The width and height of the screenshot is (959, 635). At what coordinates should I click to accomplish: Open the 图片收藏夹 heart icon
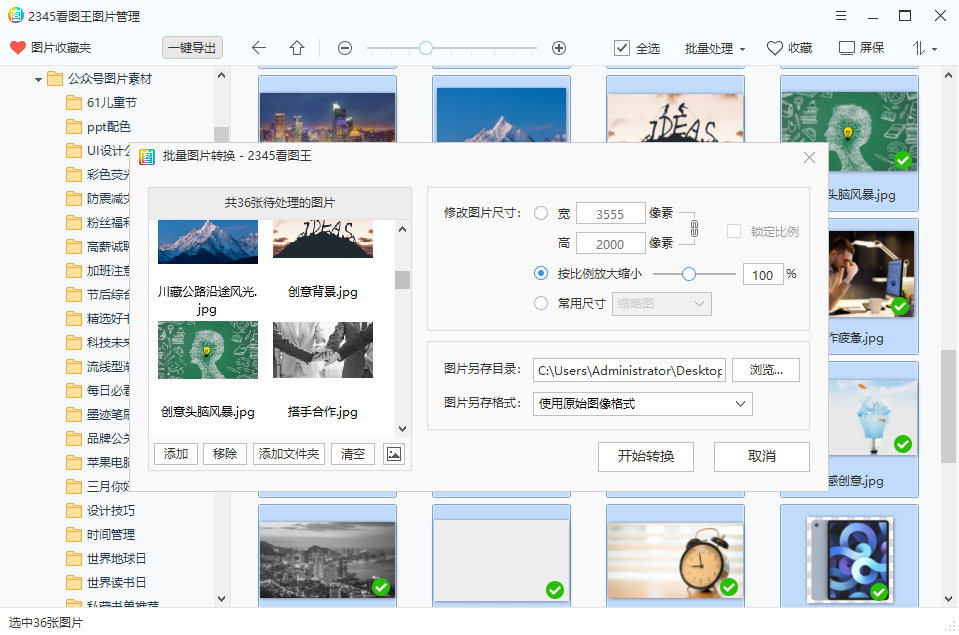point(18,47)
